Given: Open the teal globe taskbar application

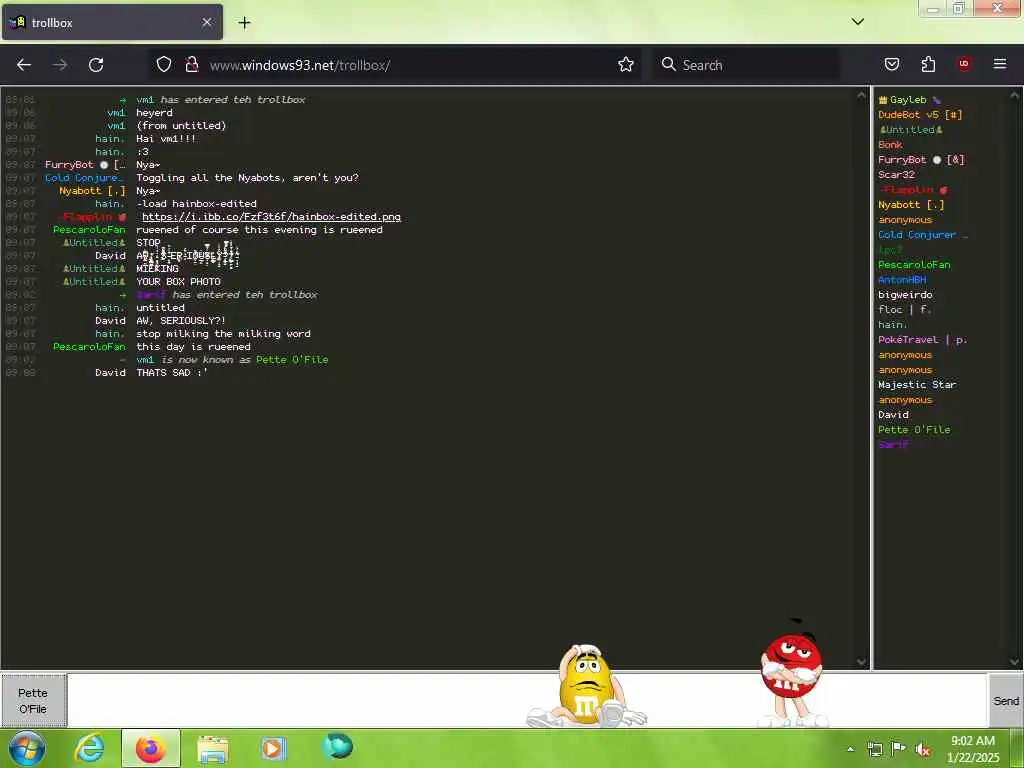Looking at the screenshot, I should [x=338, y=747].
